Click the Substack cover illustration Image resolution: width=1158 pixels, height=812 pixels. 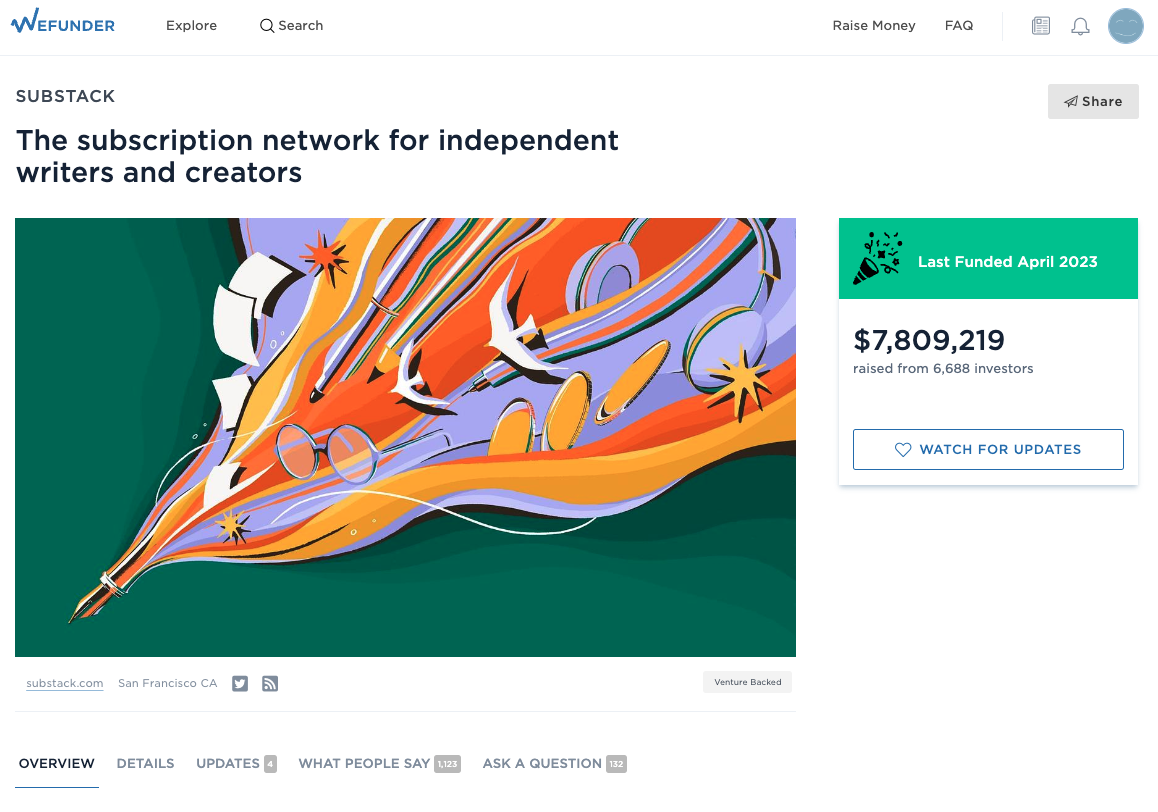[x=405, y=437]
